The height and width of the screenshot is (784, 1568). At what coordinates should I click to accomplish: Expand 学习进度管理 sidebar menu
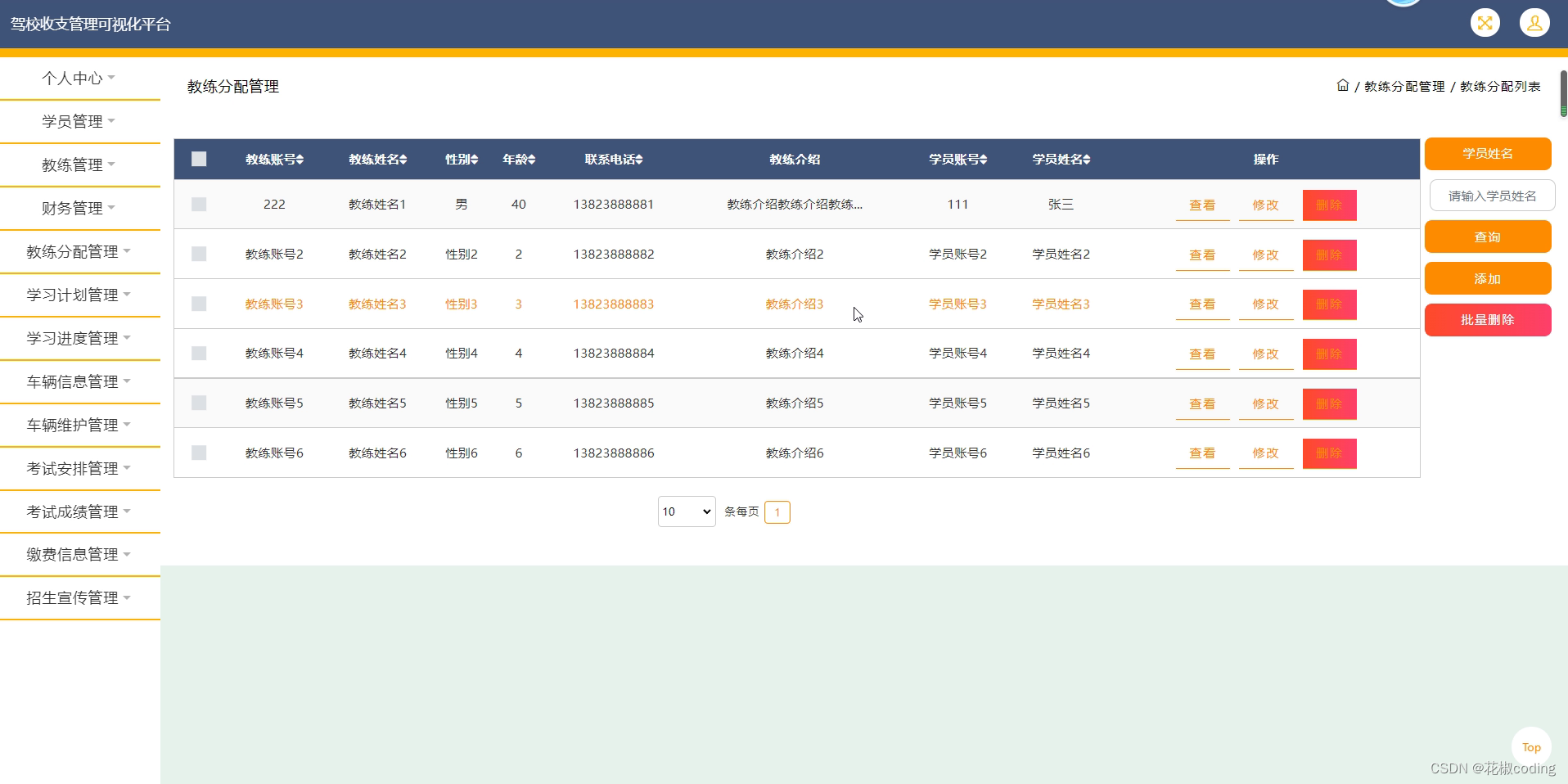coord(79,339)
